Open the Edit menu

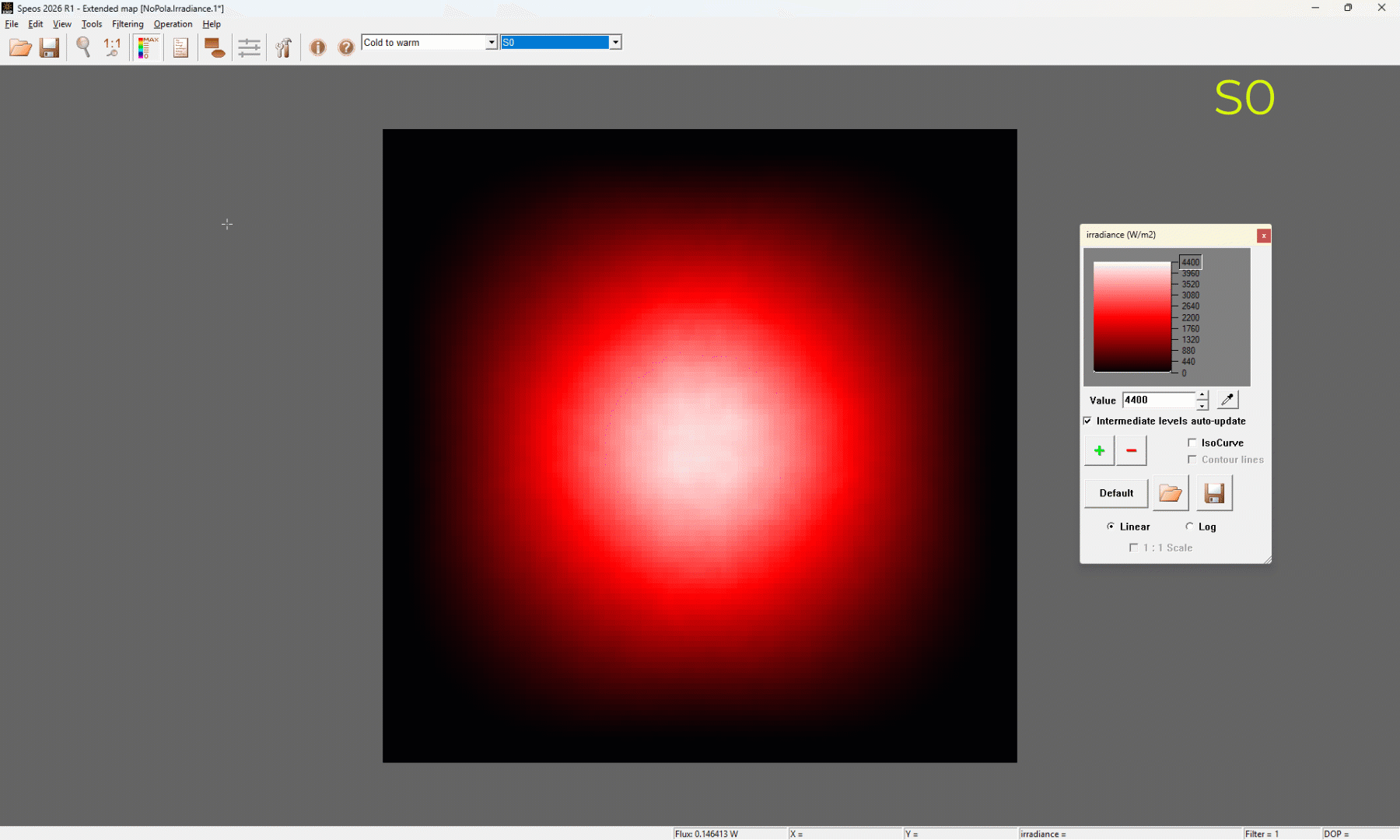point(36,24)
